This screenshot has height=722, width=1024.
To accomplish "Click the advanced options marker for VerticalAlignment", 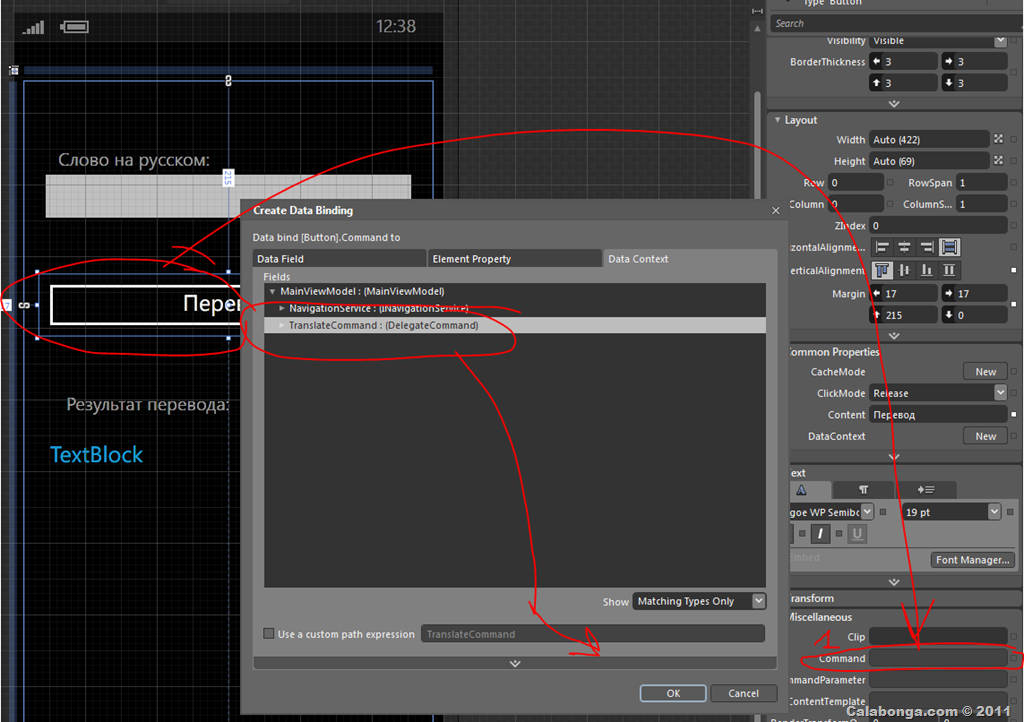I will 1014,270.
